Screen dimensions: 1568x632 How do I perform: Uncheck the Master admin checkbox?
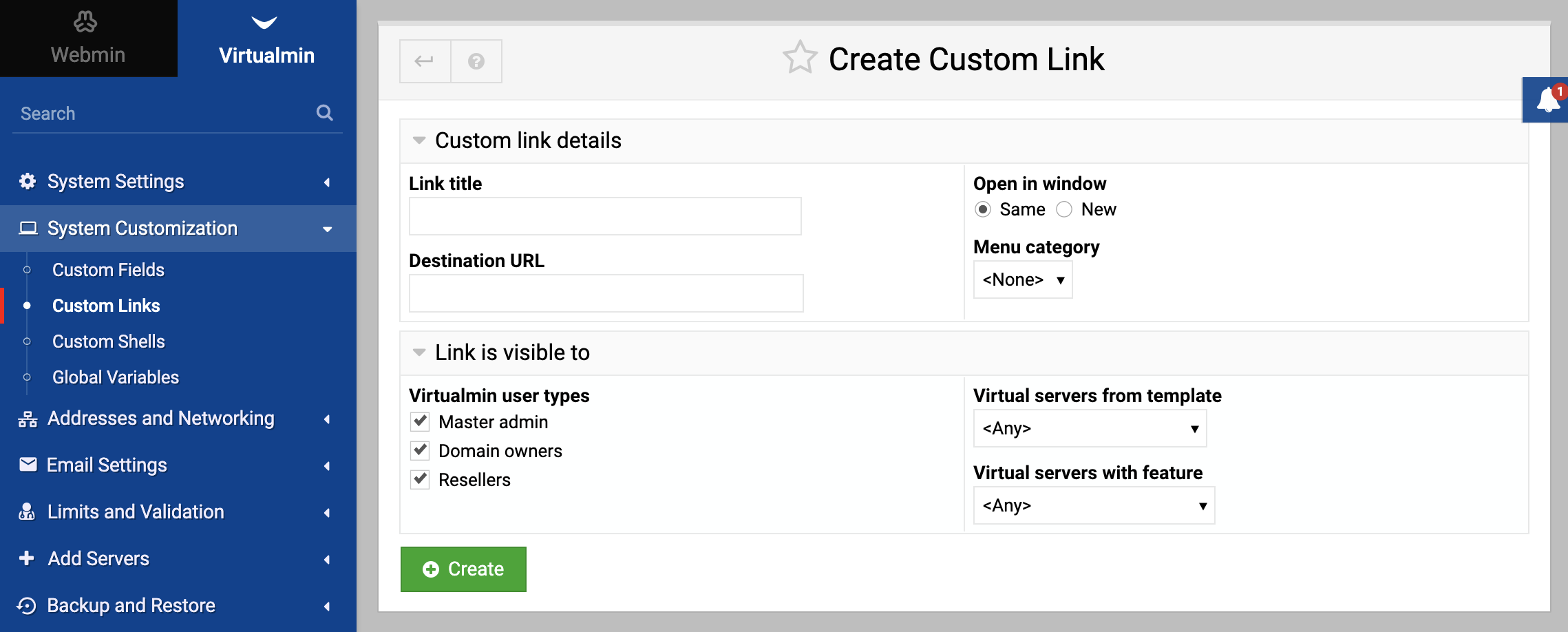click(420, 421)
